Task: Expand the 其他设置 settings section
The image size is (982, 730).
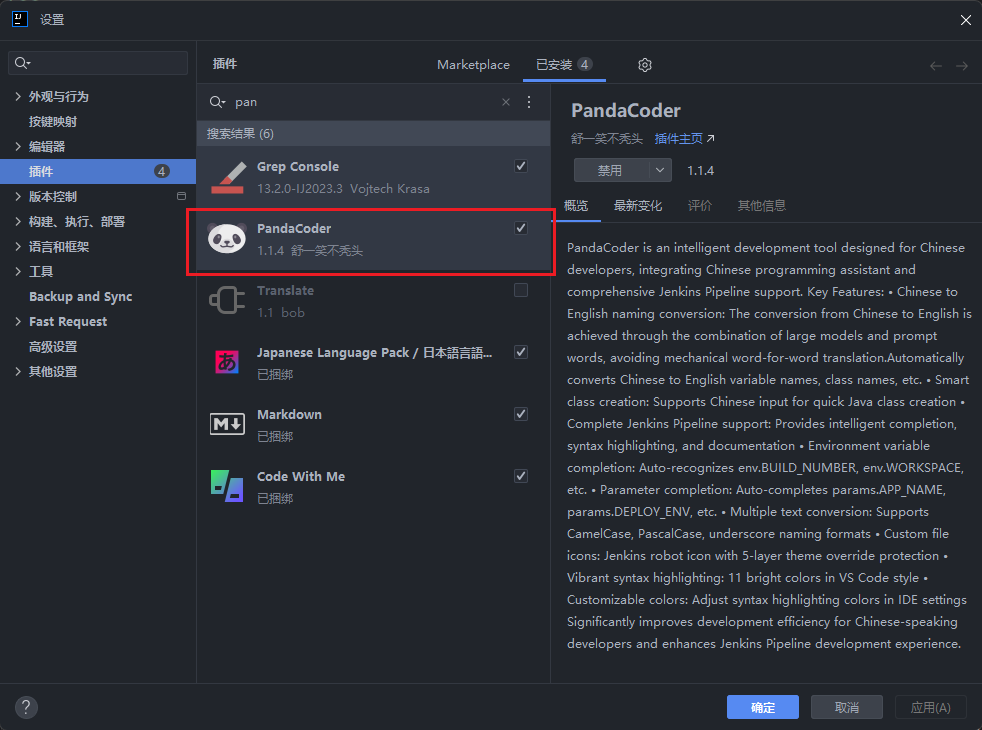Action: pos(18,372)
